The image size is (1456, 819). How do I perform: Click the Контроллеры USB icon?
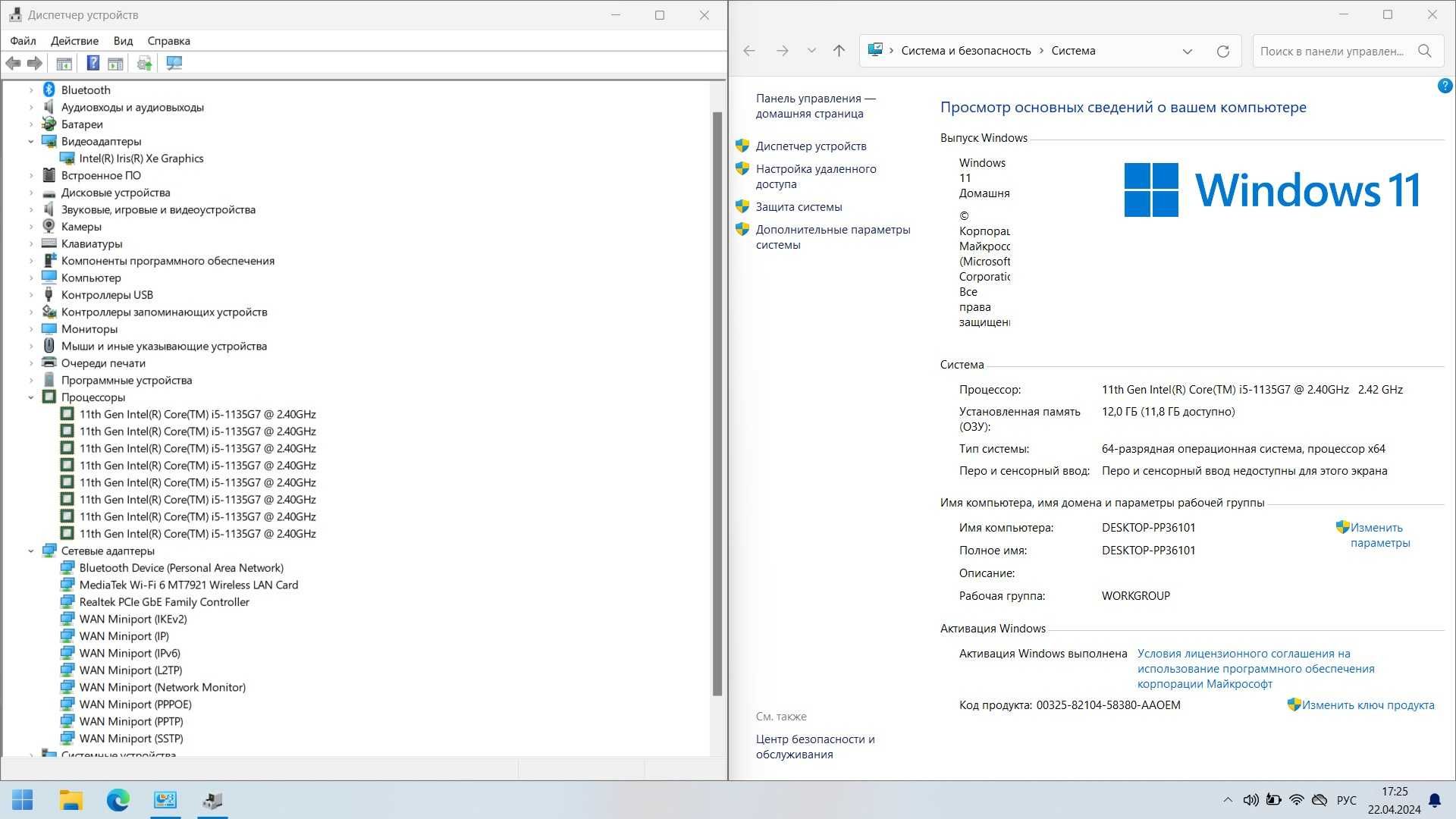pos(49,294)
